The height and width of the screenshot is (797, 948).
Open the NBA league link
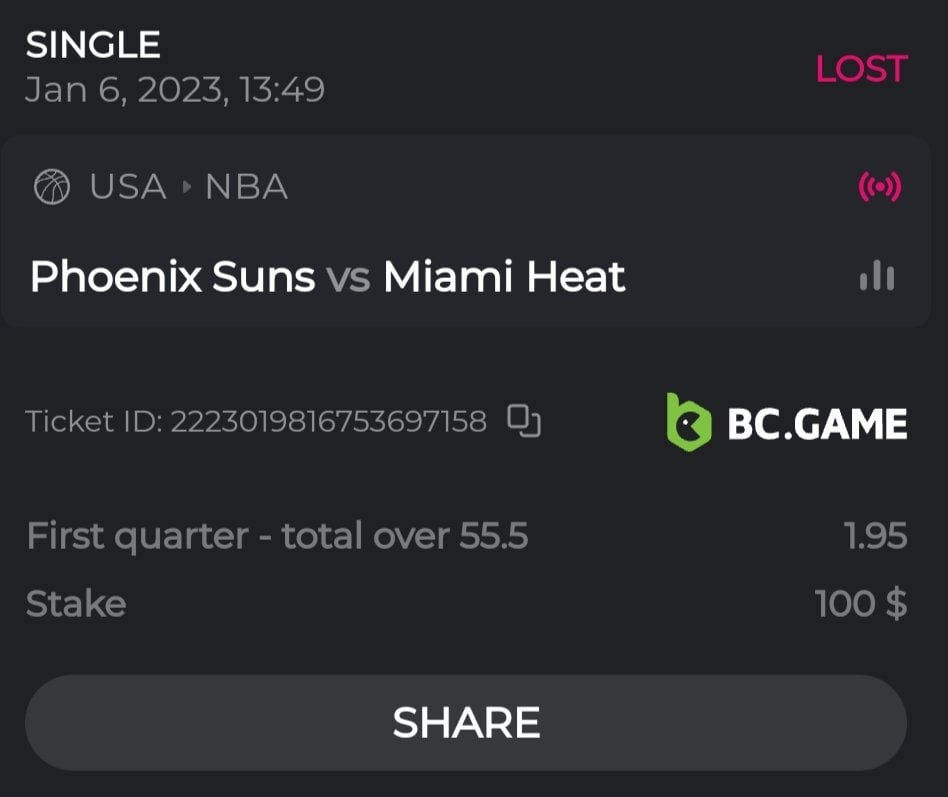coord(247,187)
